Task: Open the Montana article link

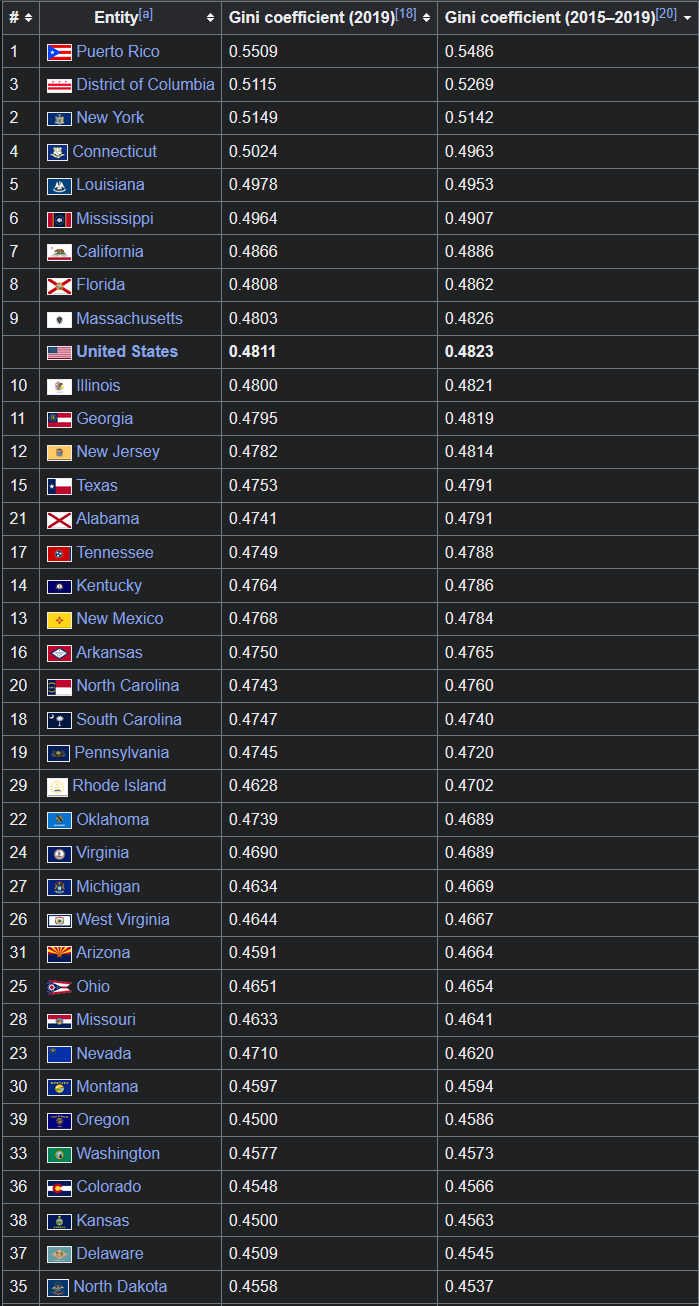Action: tap(108, 1087)
